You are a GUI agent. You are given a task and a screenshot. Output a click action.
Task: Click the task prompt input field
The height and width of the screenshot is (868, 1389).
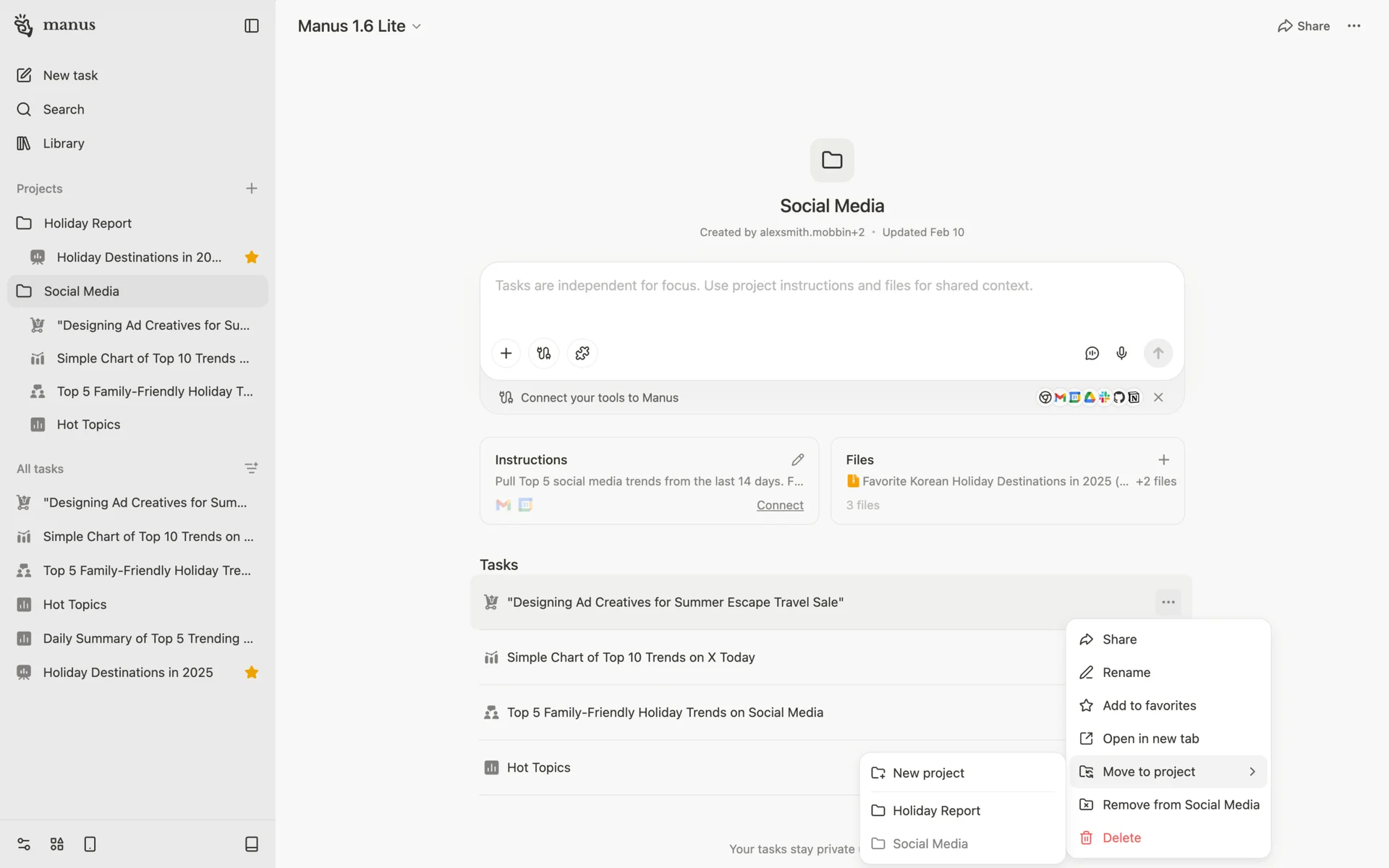[831, 297]
